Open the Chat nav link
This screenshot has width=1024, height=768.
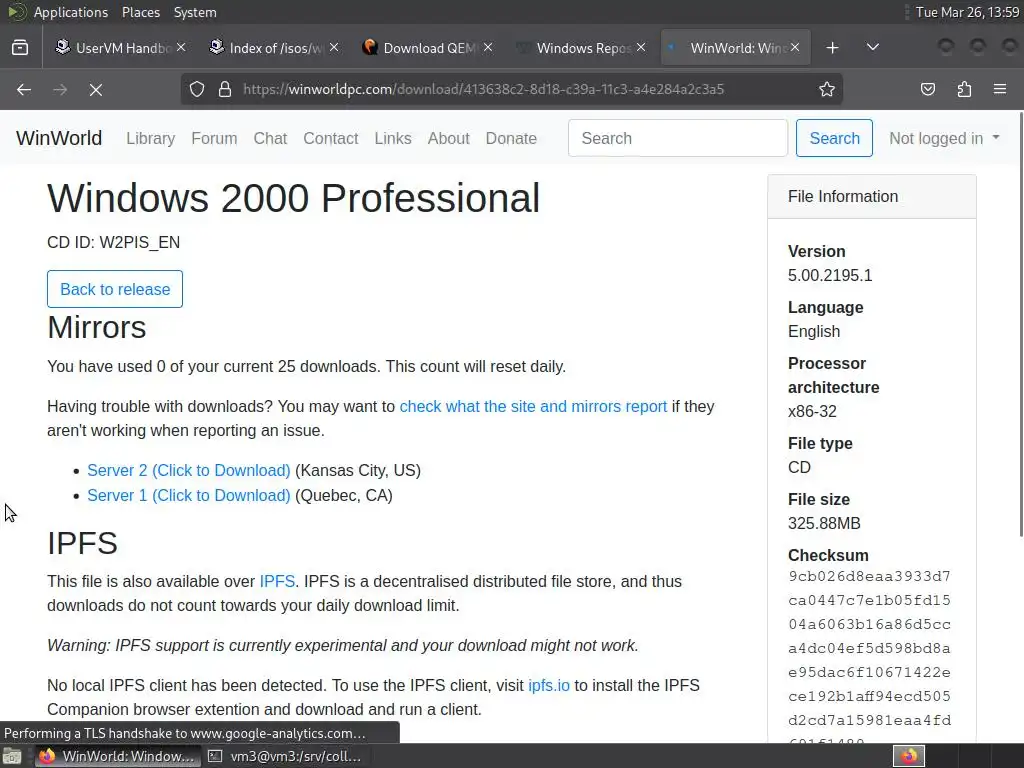coord(270,138)
